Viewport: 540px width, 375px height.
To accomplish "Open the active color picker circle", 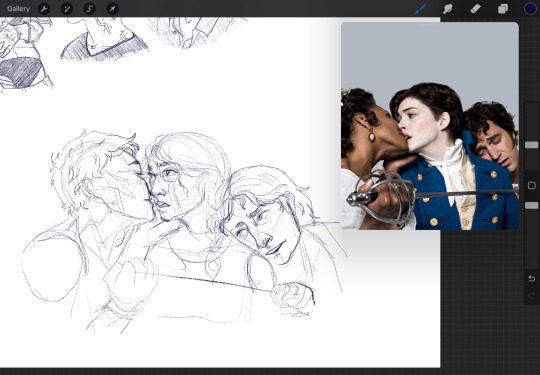I will pos(530,9).
